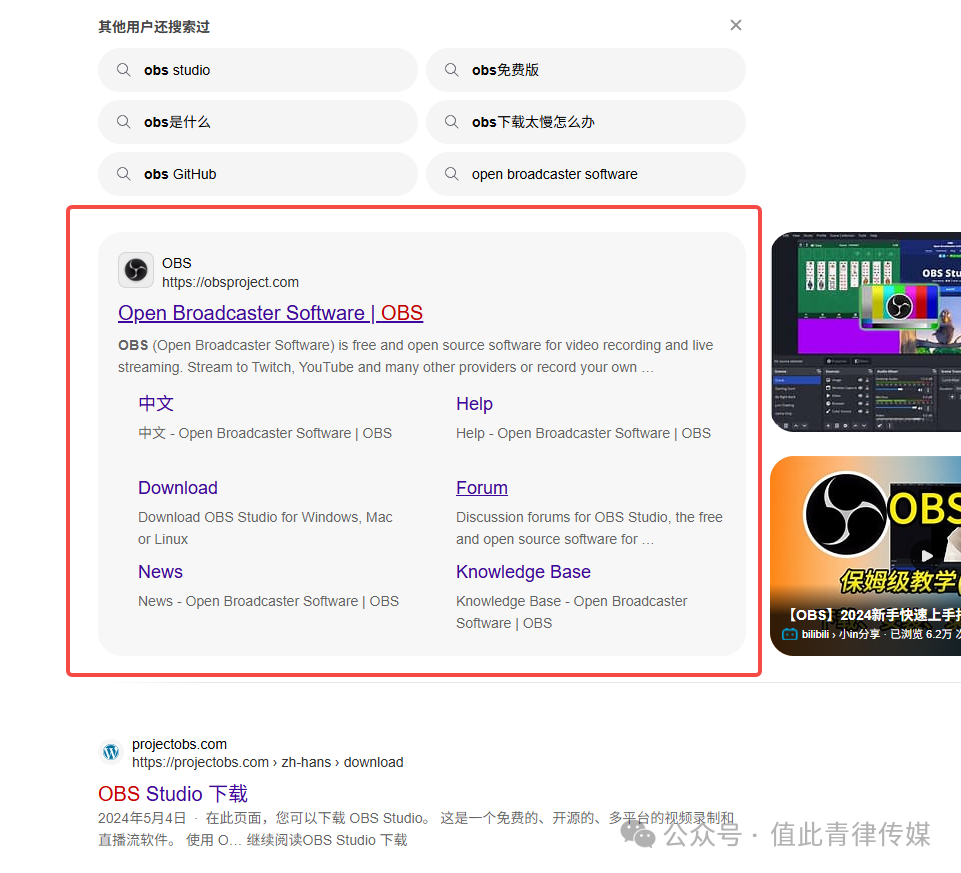
Task: Click magnifier icon beside obs GitHub
Action: (x=124, y=174)
